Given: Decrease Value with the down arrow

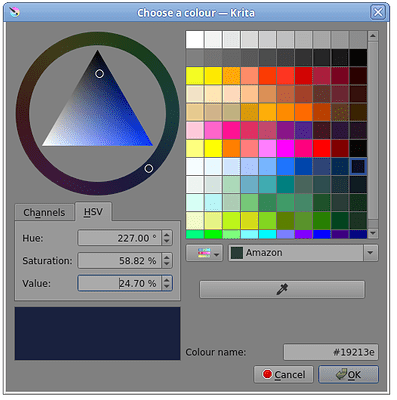Looking at the screenshot, I should coord(167,287).
